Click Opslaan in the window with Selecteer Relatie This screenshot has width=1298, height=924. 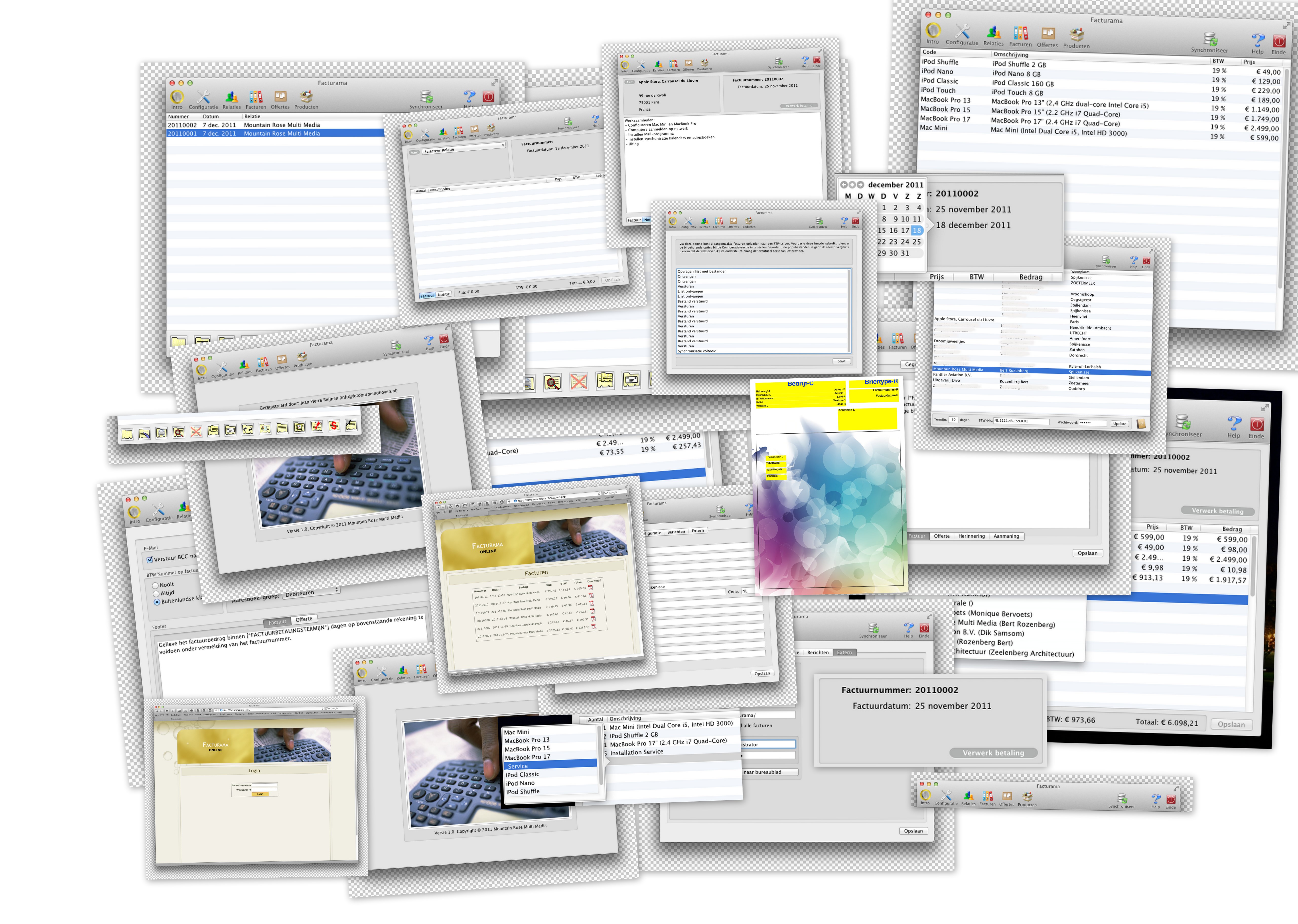pos(612,280)
